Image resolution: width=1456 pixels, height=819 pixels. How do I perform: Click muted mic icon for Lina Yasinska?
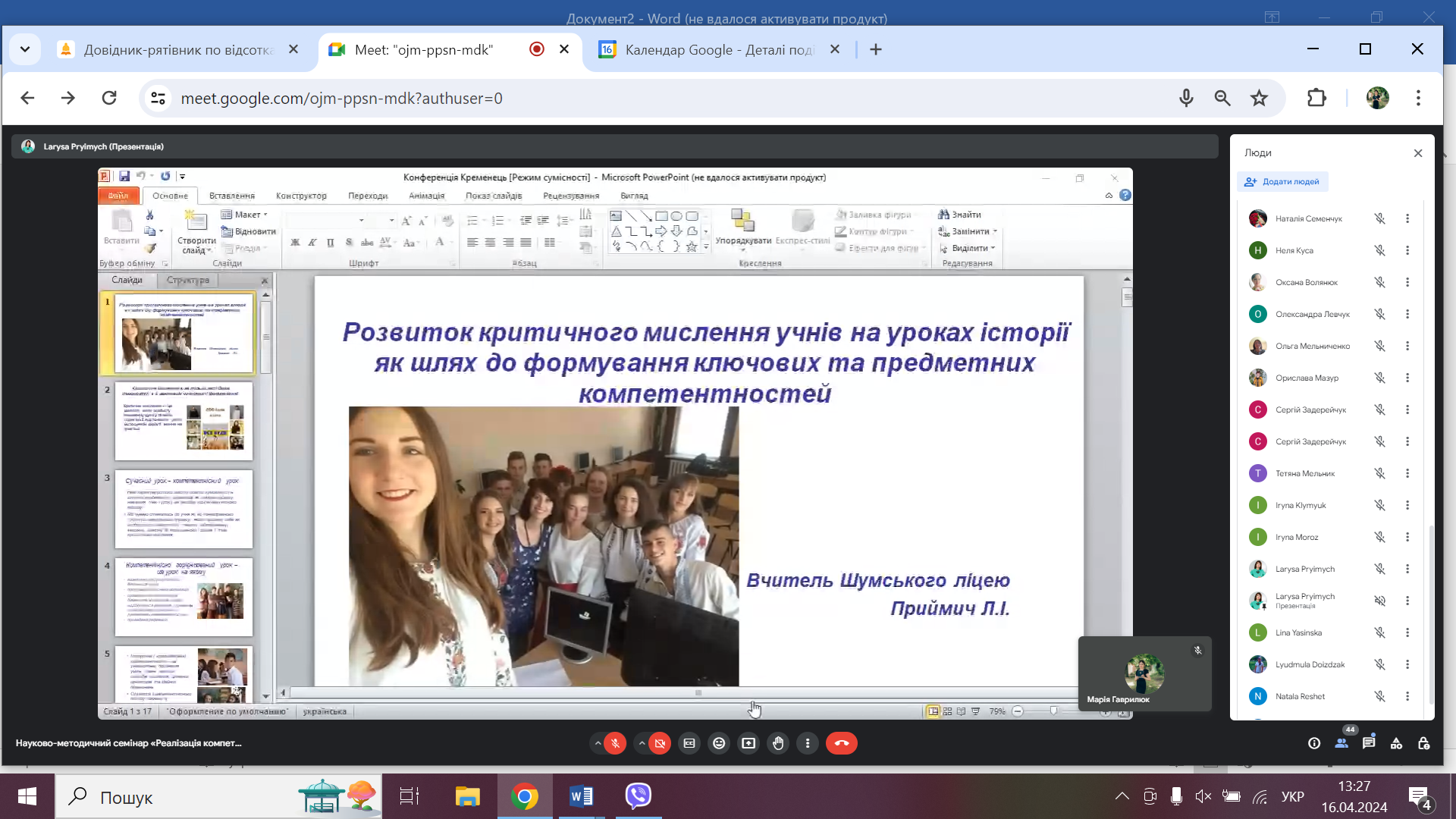coord(1379,632)
